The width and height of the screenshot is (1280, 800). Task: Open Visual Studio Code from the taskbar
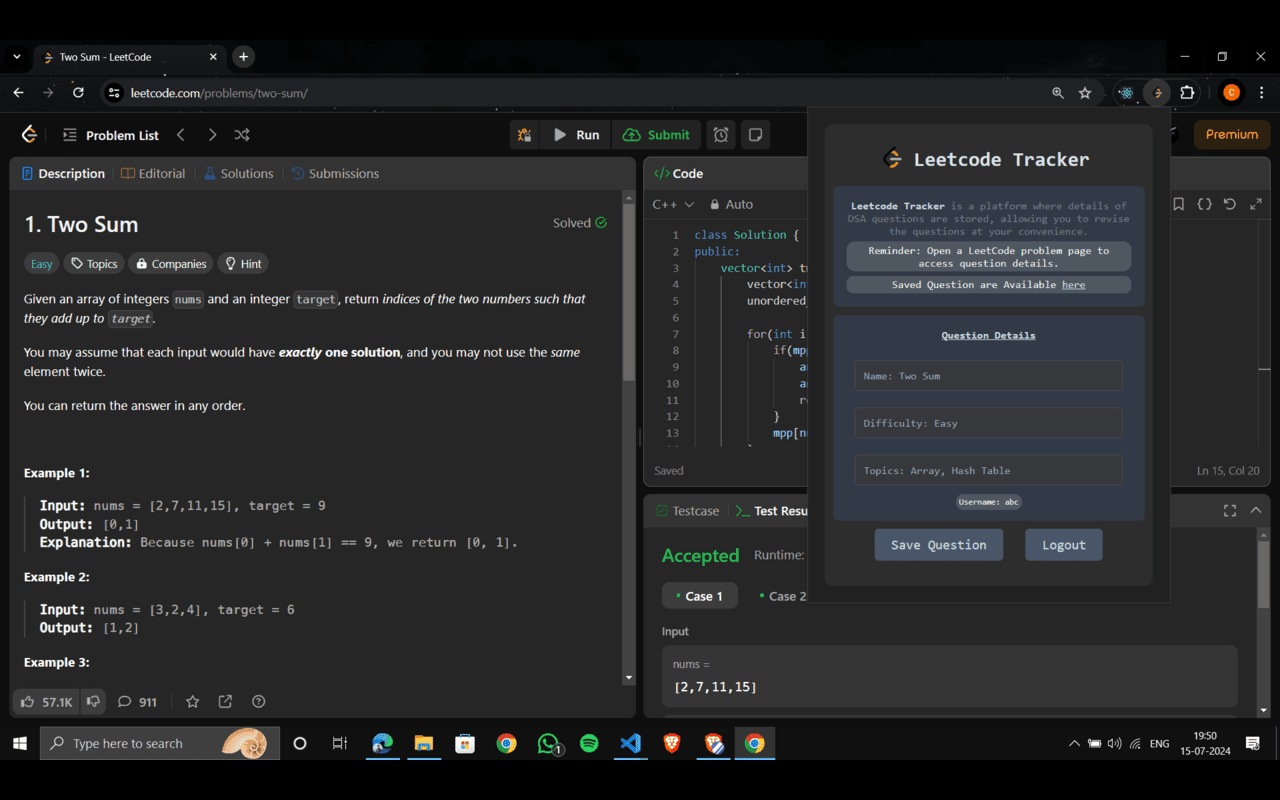(x=630, y=743)
